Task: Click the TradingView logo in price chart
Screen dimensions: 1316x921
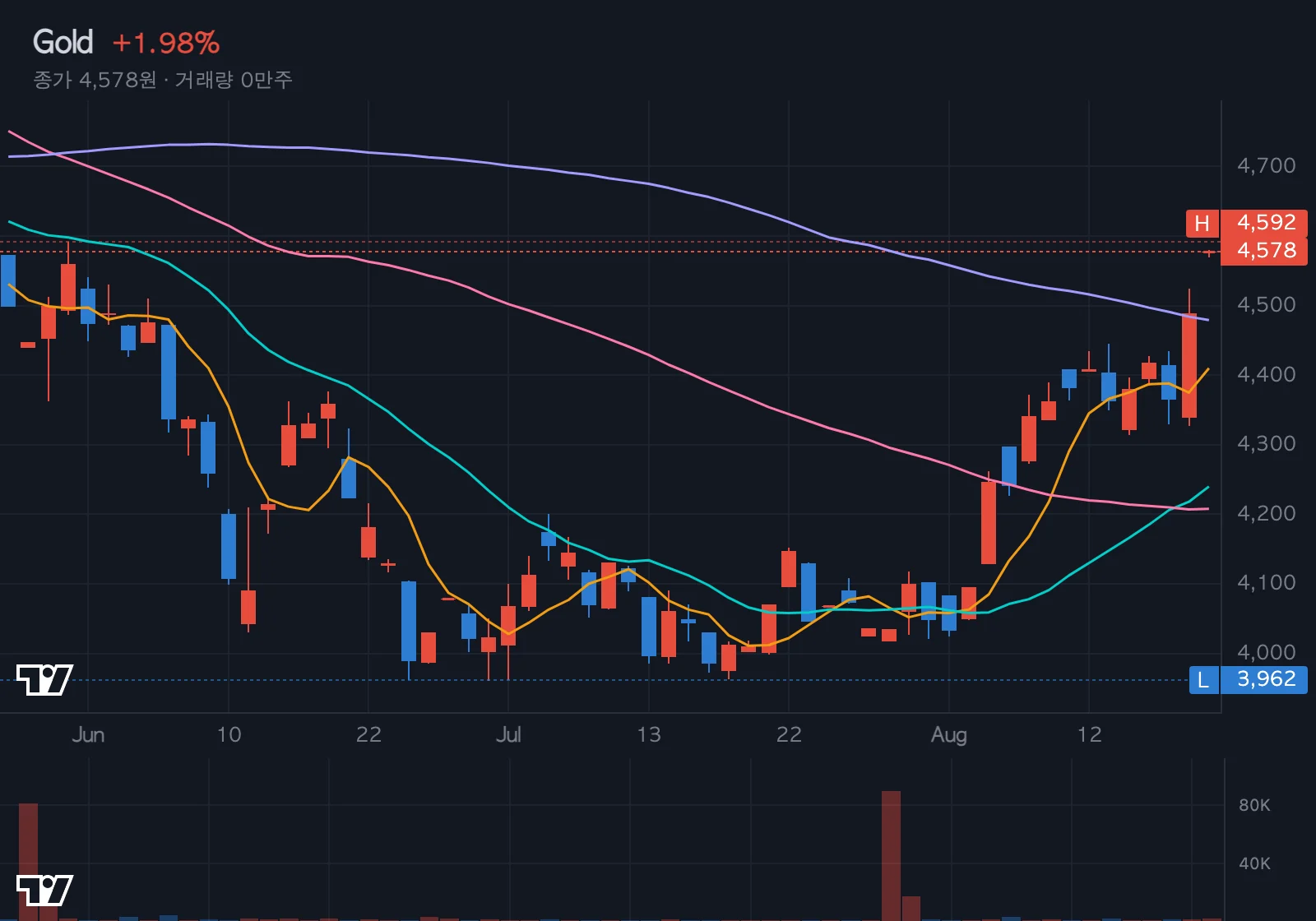Action: pos(44,679)
